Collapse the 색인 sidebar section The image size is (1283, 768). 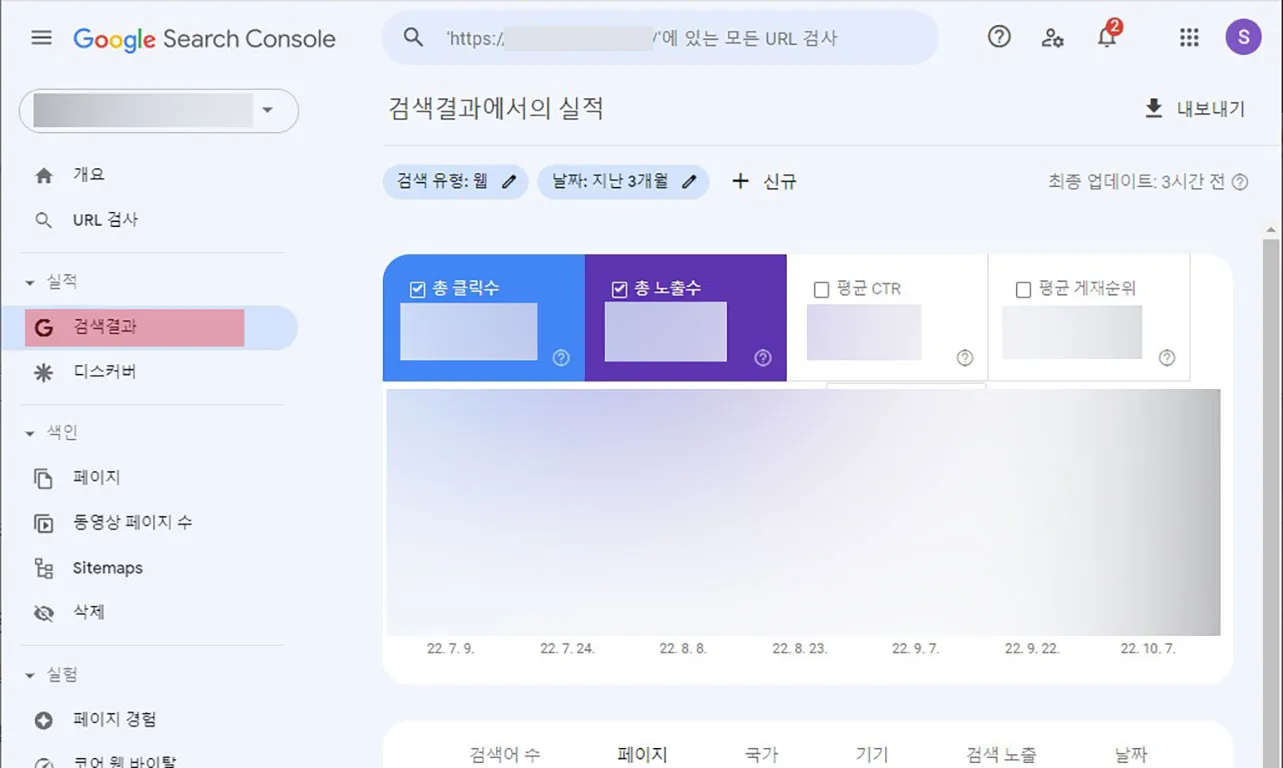pos(29,433)
